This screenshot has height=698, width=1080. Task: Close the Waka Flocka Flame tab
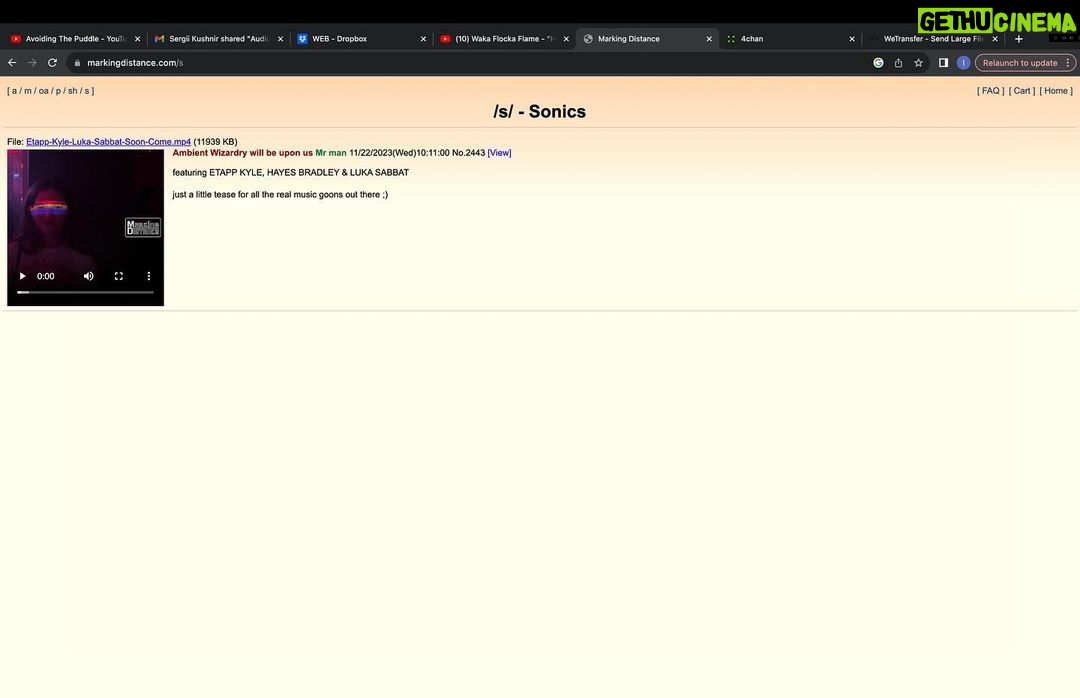pyautogui.click(x=566, y=39)
